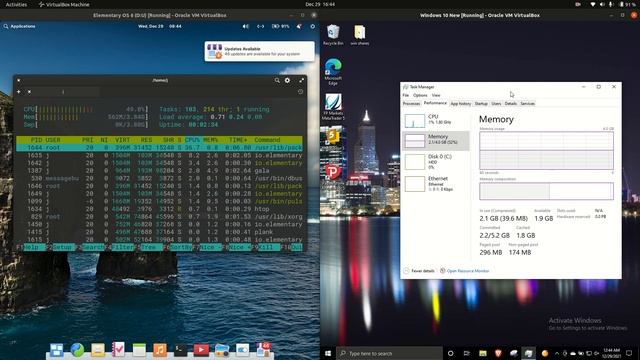Show hidden tray icons chevron
This screenshot has width=640, height=360.
[x=557, y=353]
